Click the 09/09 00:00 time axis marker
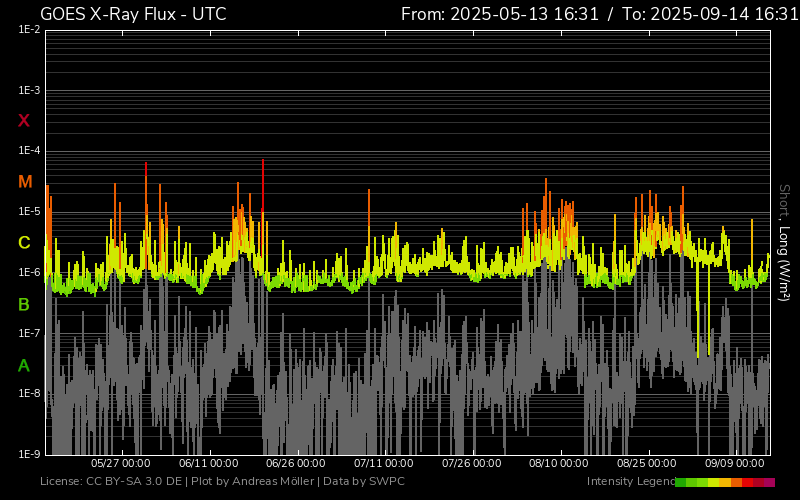 [x=735, y=464]
